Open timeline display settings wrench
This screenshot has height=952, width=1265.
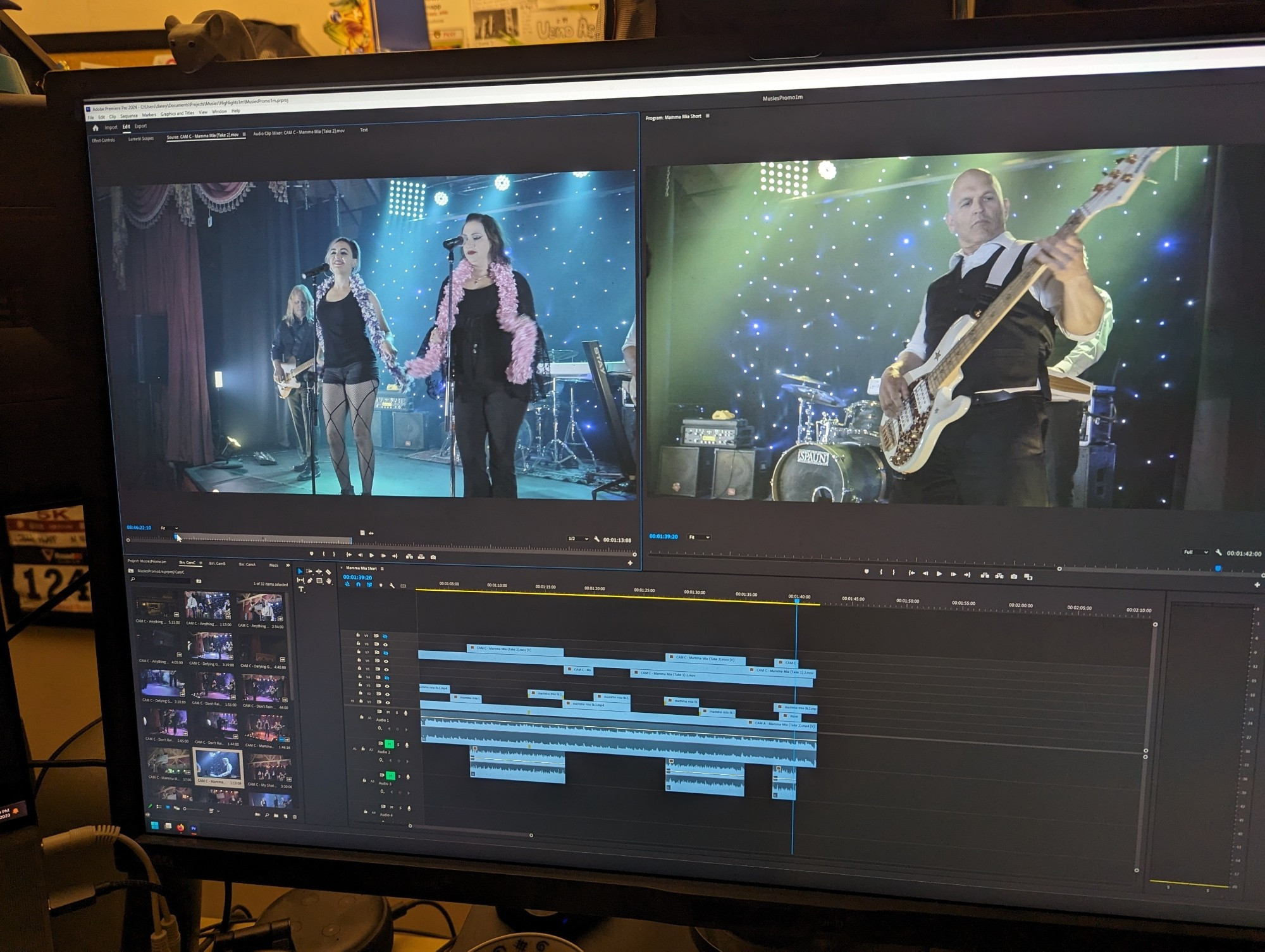click(392, 585)
